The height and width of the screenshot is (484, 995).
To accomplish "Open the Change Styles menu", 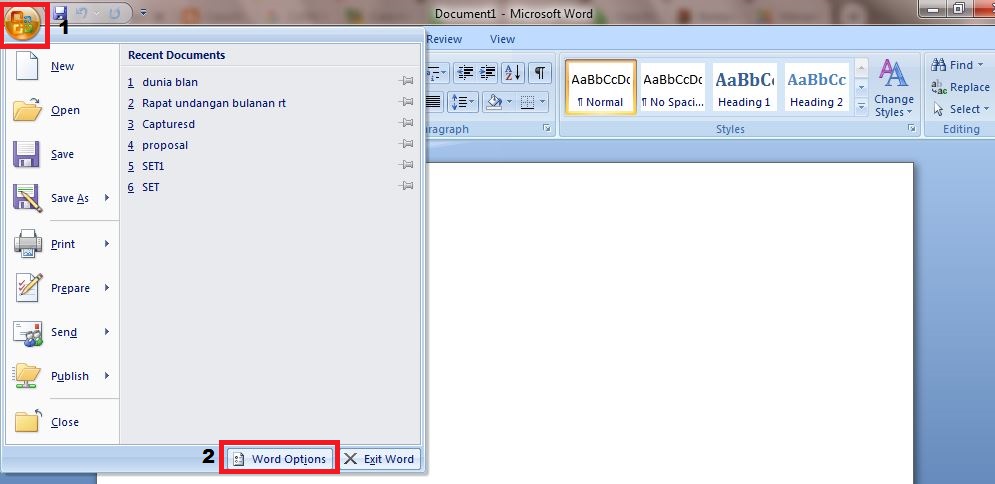I will coord(893,88).
